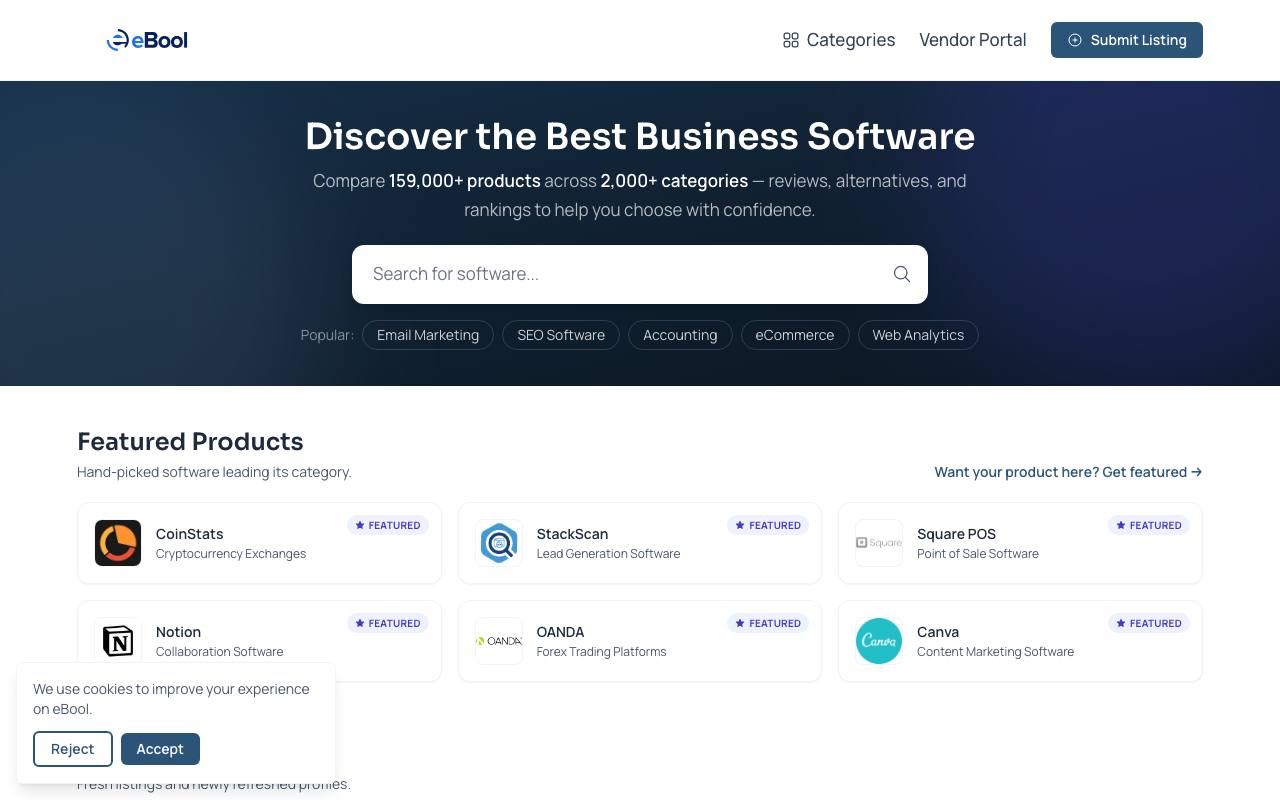Screen dimensions: 1280x800
Task: Open the Square POS product title
Action: tap(956, 534)
